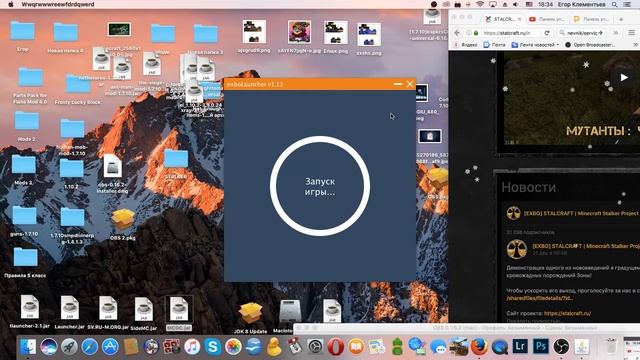
Task: Open Launchpad rocket icon in Dock
Action: coord(69,347)
